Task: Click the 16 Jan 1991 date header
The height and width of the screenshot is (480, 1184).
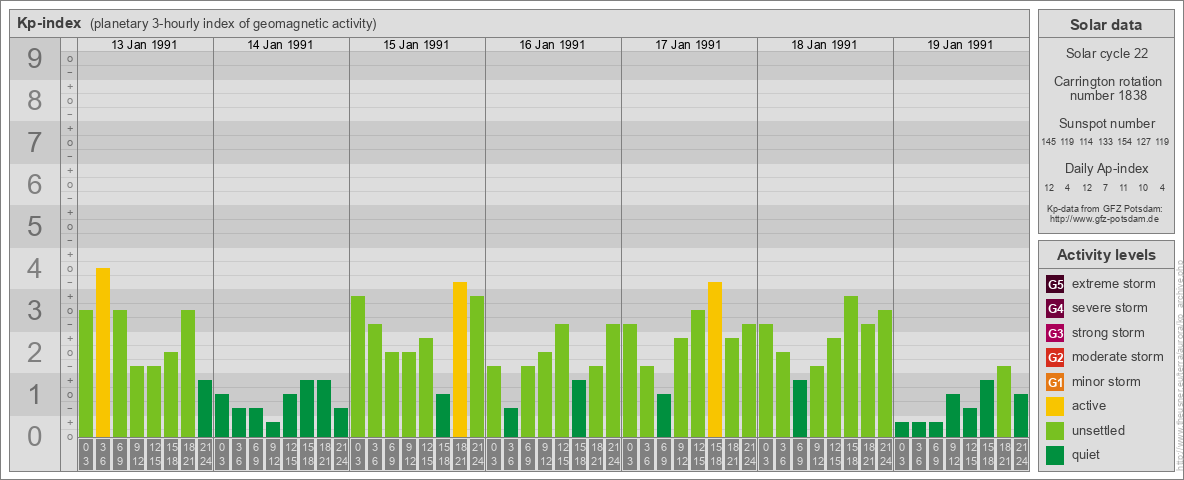Action: click(x=552, y=45)
